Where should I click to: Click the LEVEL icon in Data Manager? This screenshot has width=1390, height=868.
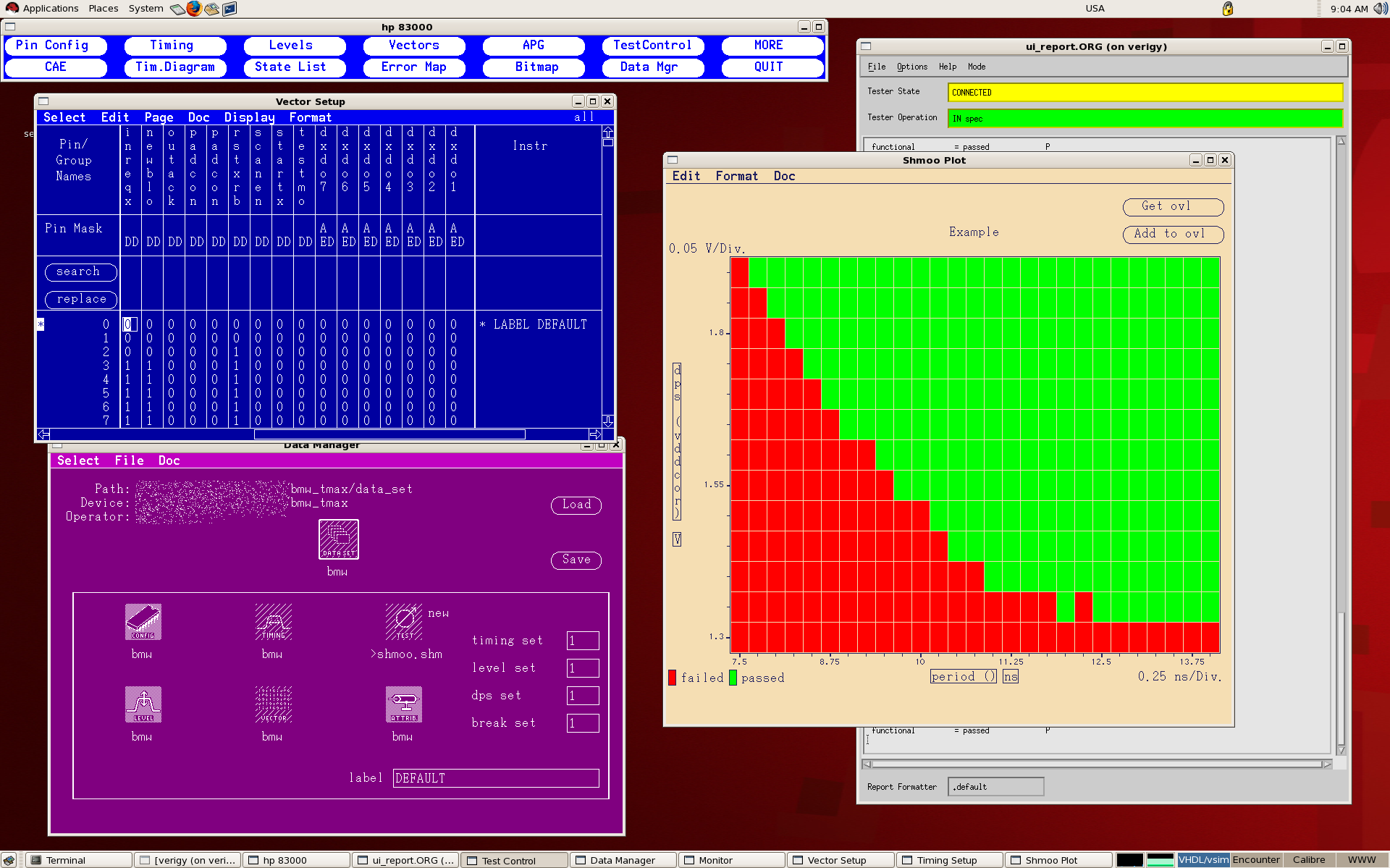[143, 704]
